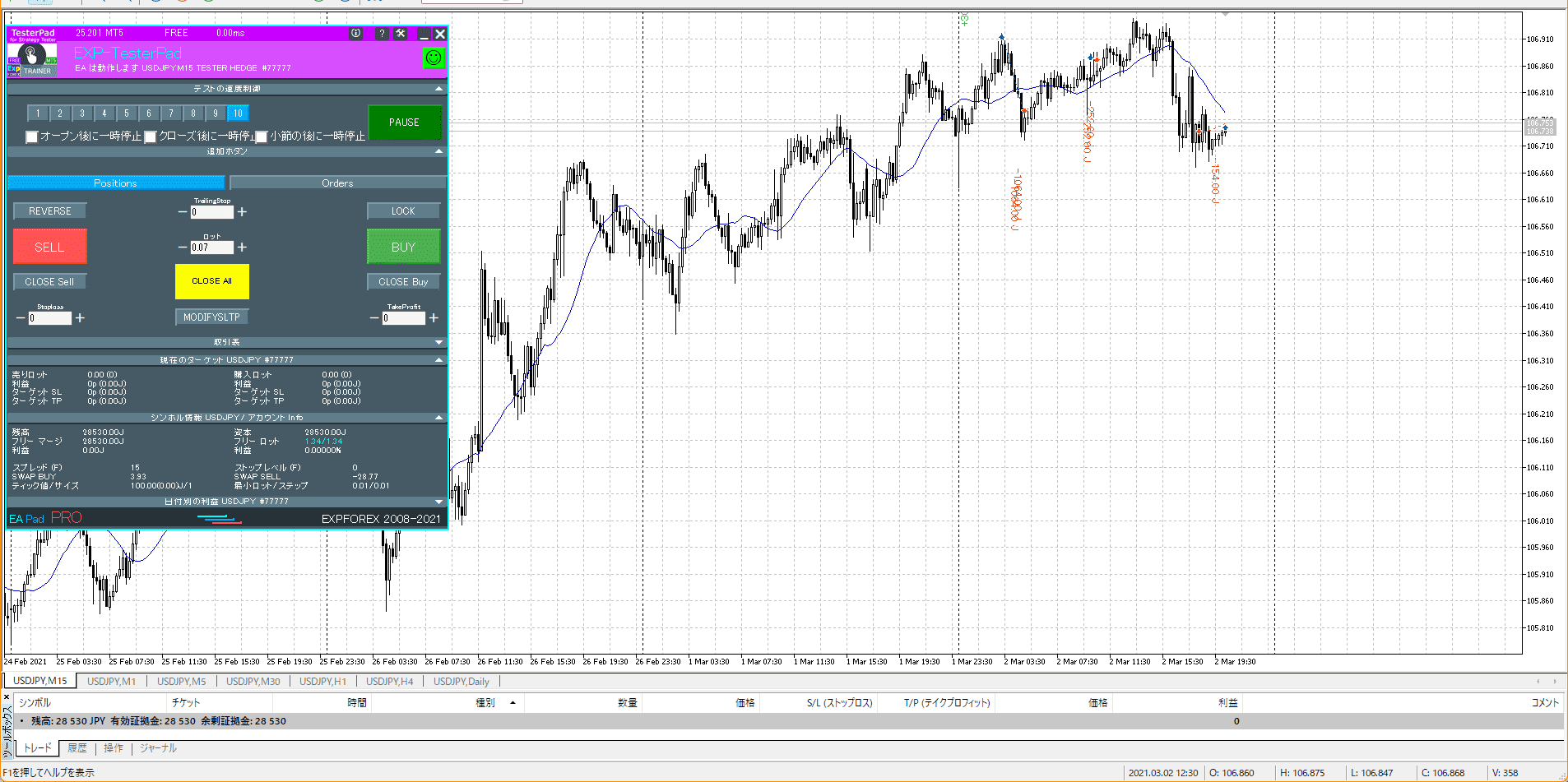Open the USDJPY,H1 chart tab
The width and height of the screenshot is (1568, 782).
pyautogui.click(x=322, y=681)
